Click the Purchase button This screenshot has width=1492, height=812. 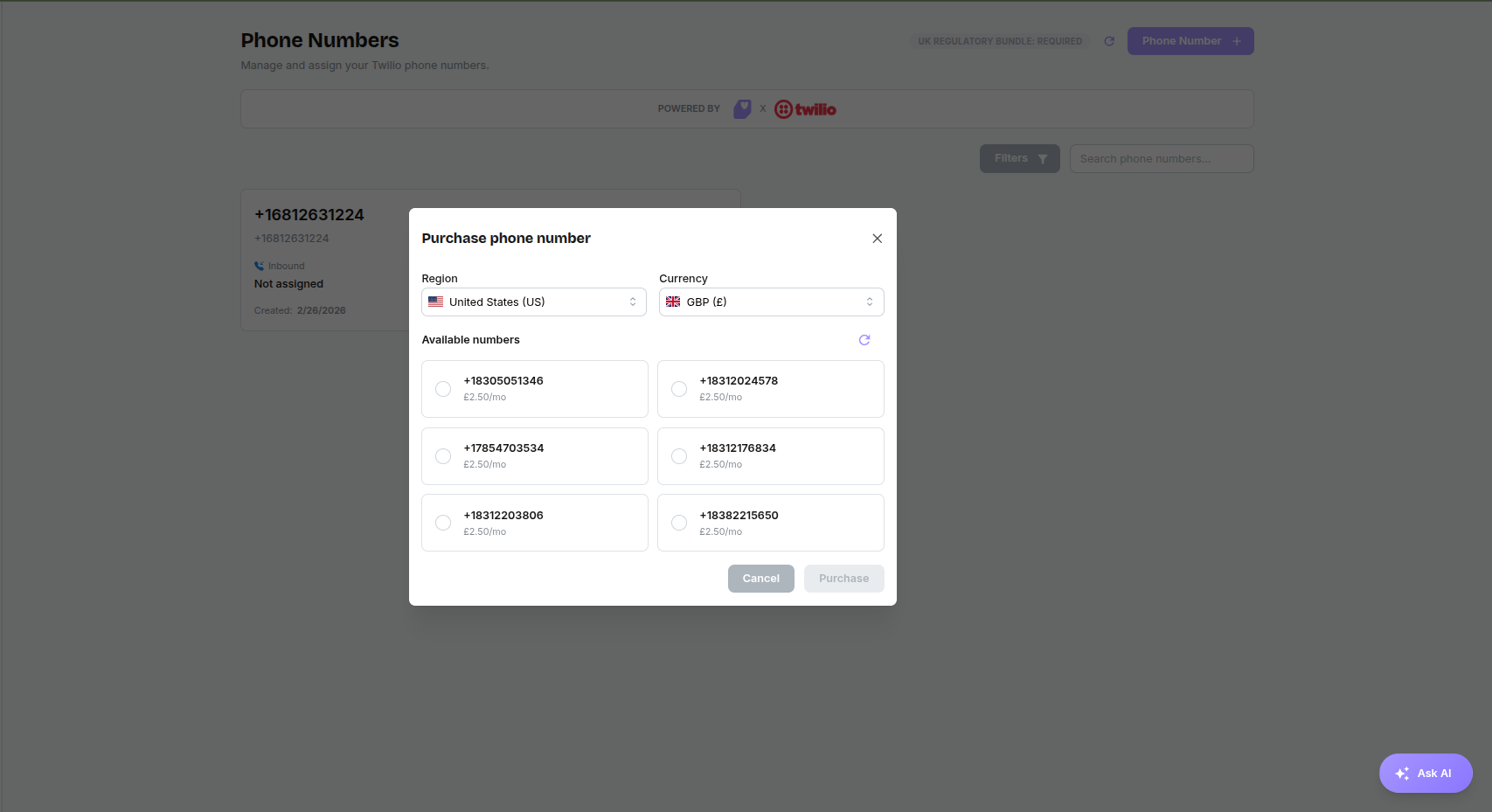844,579
